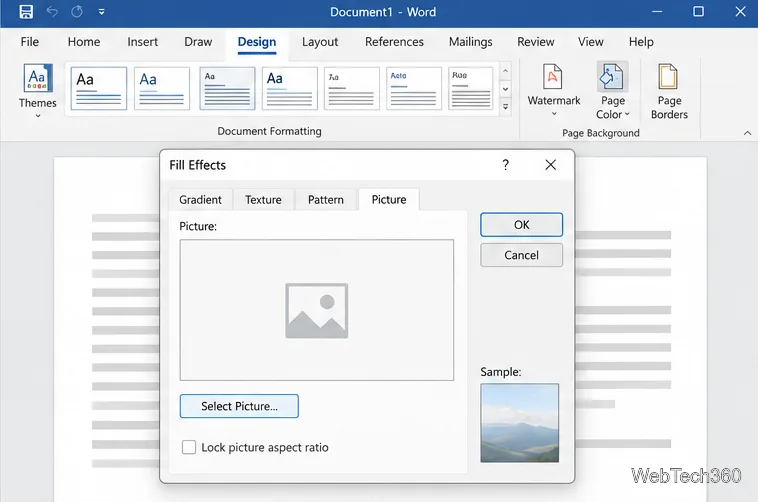Switch to the Home tab
The height and width of the screenshot is (502, 758).
pos(84,42)
